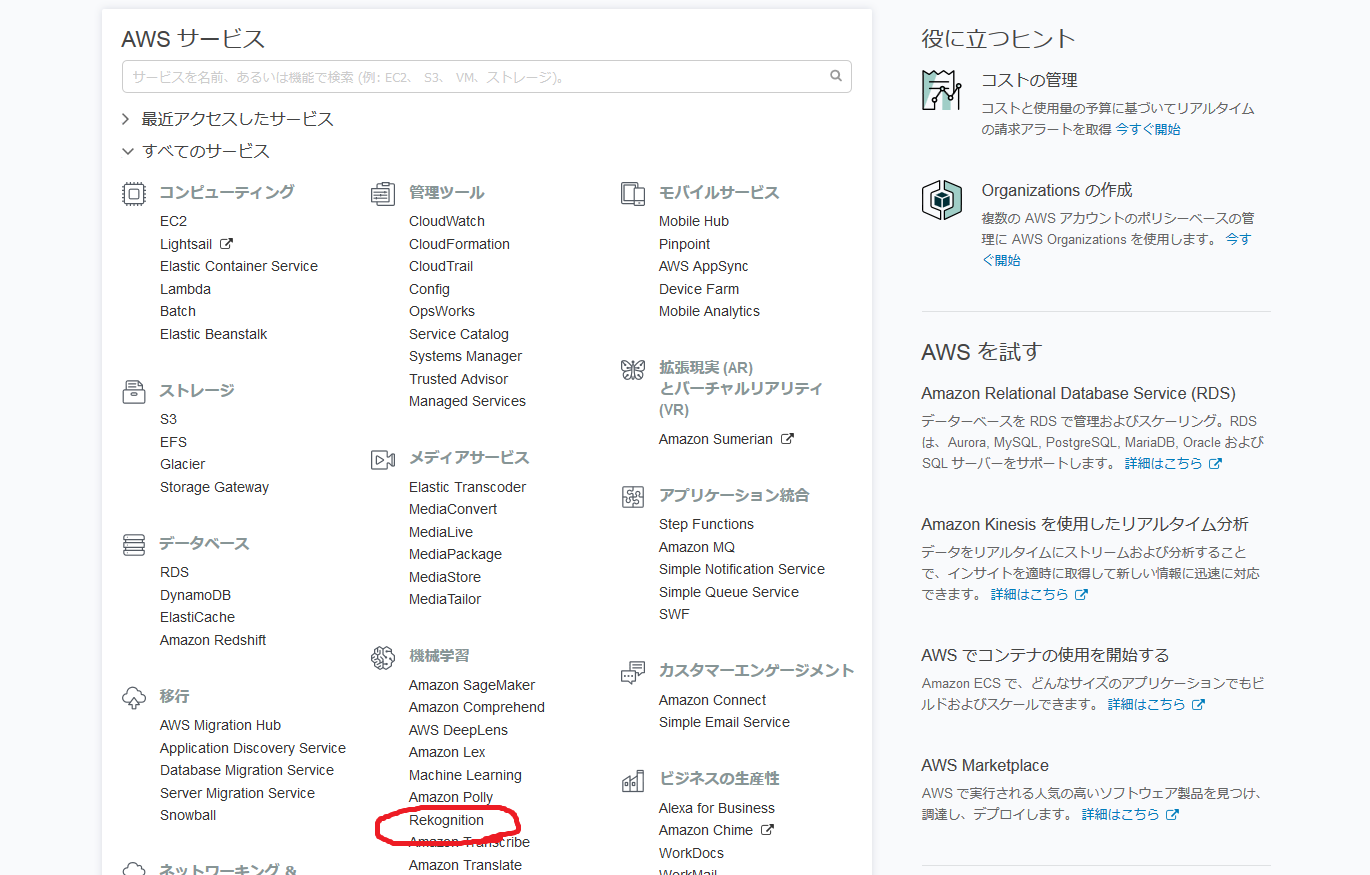The image size is (1370, 875).
Task: Click the カスタマーエンゲージメント chat icon
Action: (633, 672)
